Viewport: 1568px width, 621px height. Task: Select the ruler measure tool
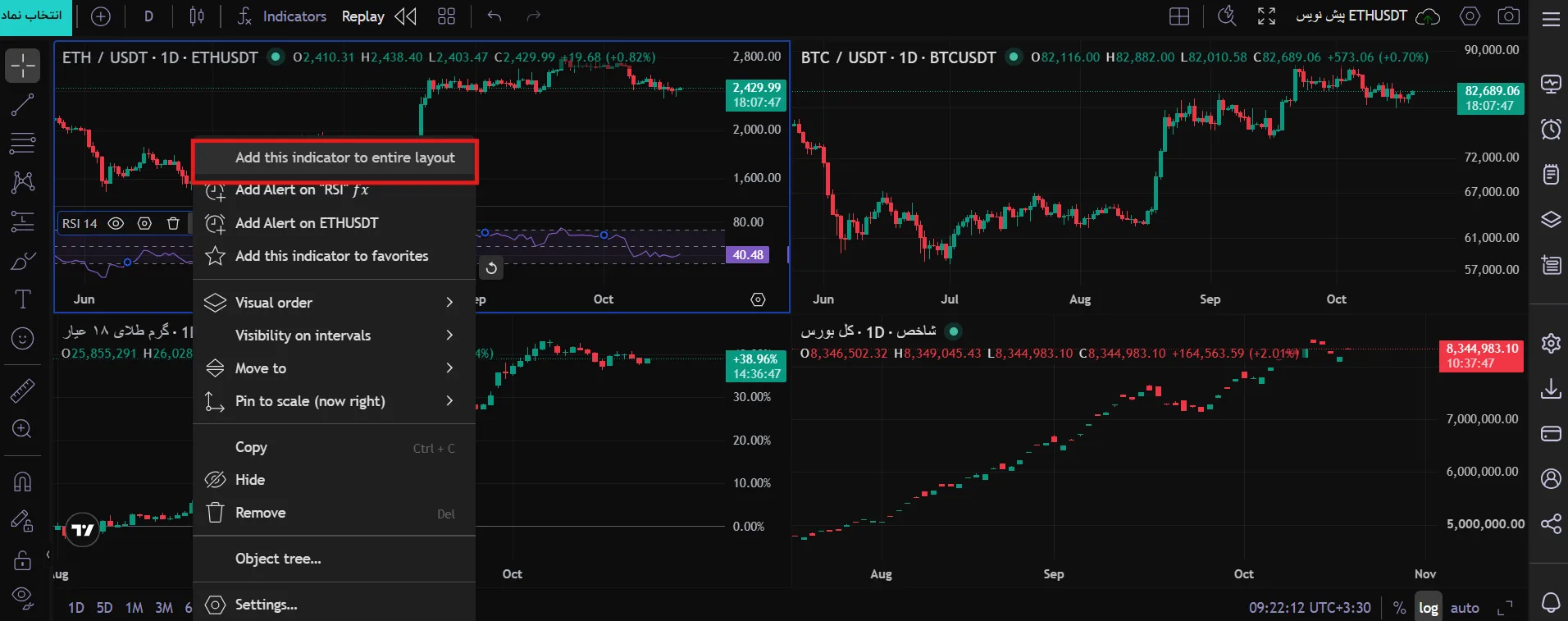click(23, 391)
